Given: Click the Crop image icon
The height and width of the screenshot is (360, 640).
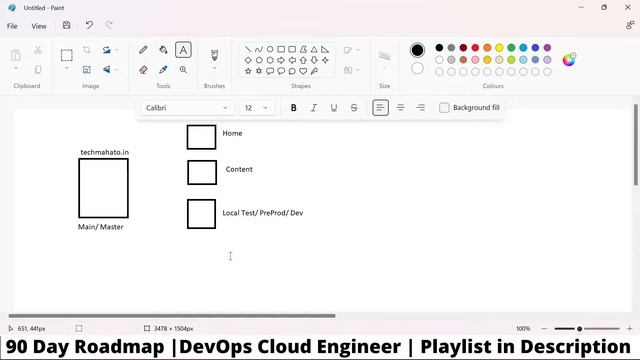Looking at the screenshot, I should coord(87,50).
